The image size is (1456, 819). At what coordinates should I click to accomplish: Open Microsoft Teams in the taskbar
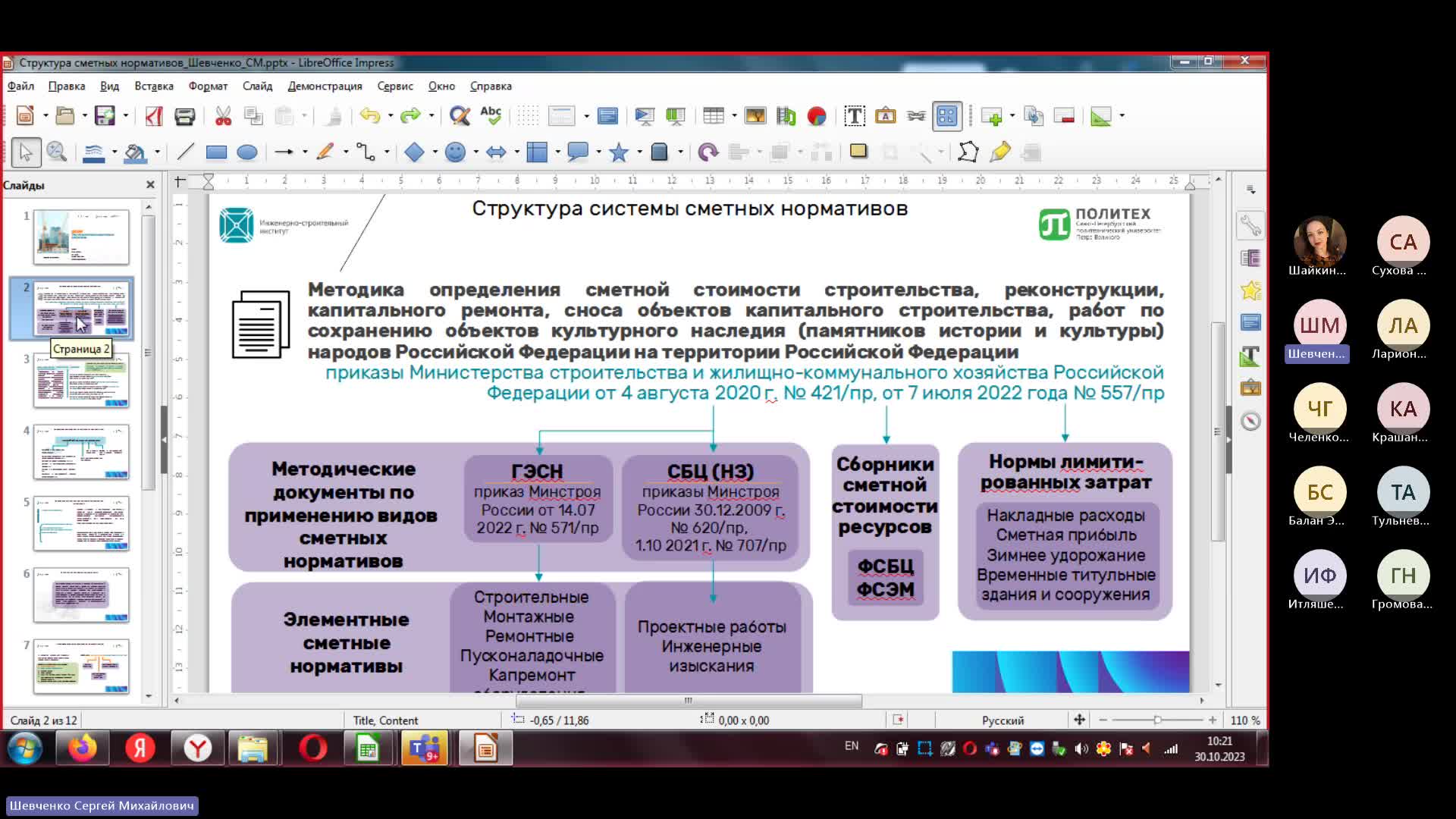425,749
